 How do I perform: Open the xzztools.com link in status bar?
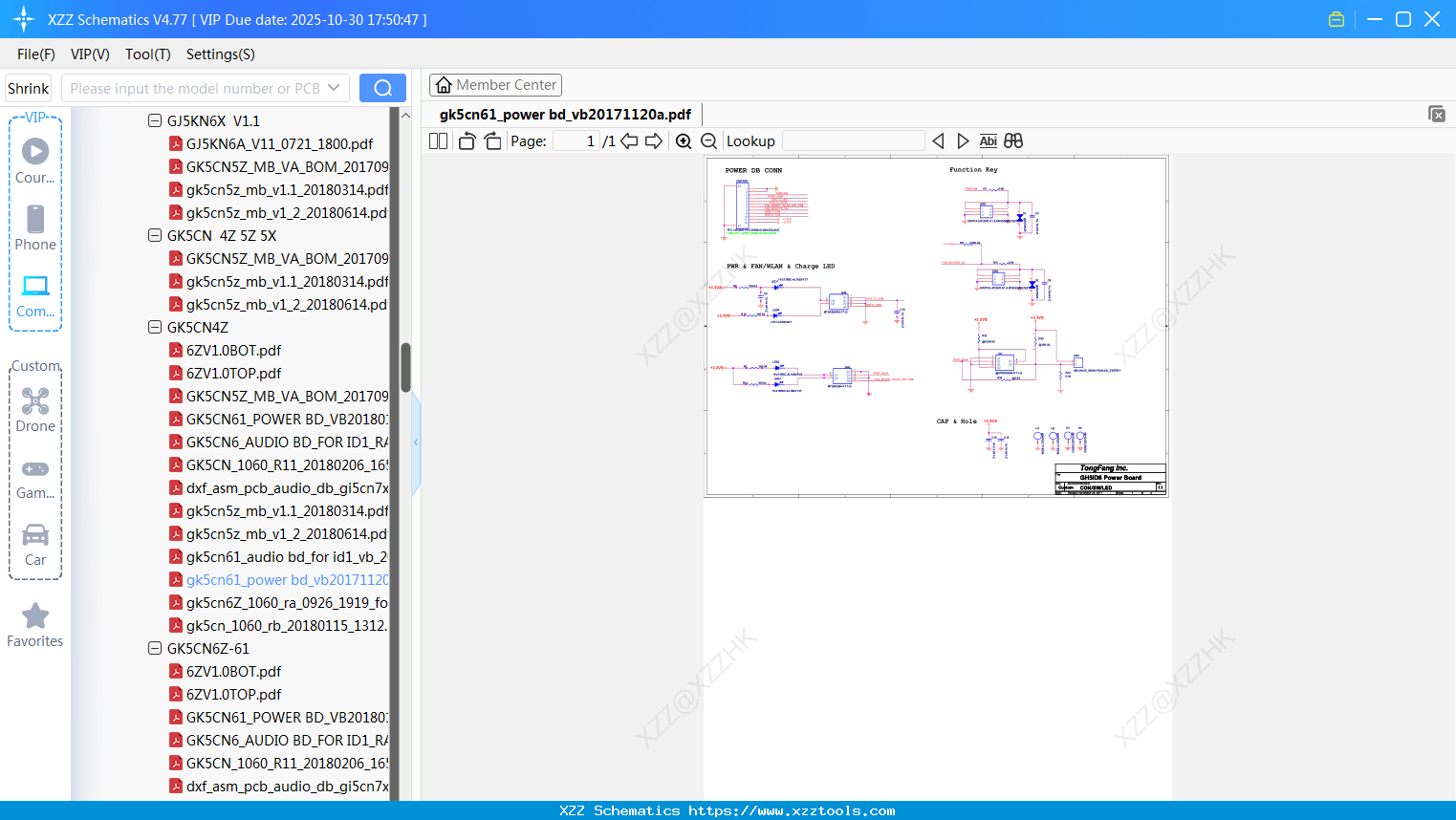[792, 810]
